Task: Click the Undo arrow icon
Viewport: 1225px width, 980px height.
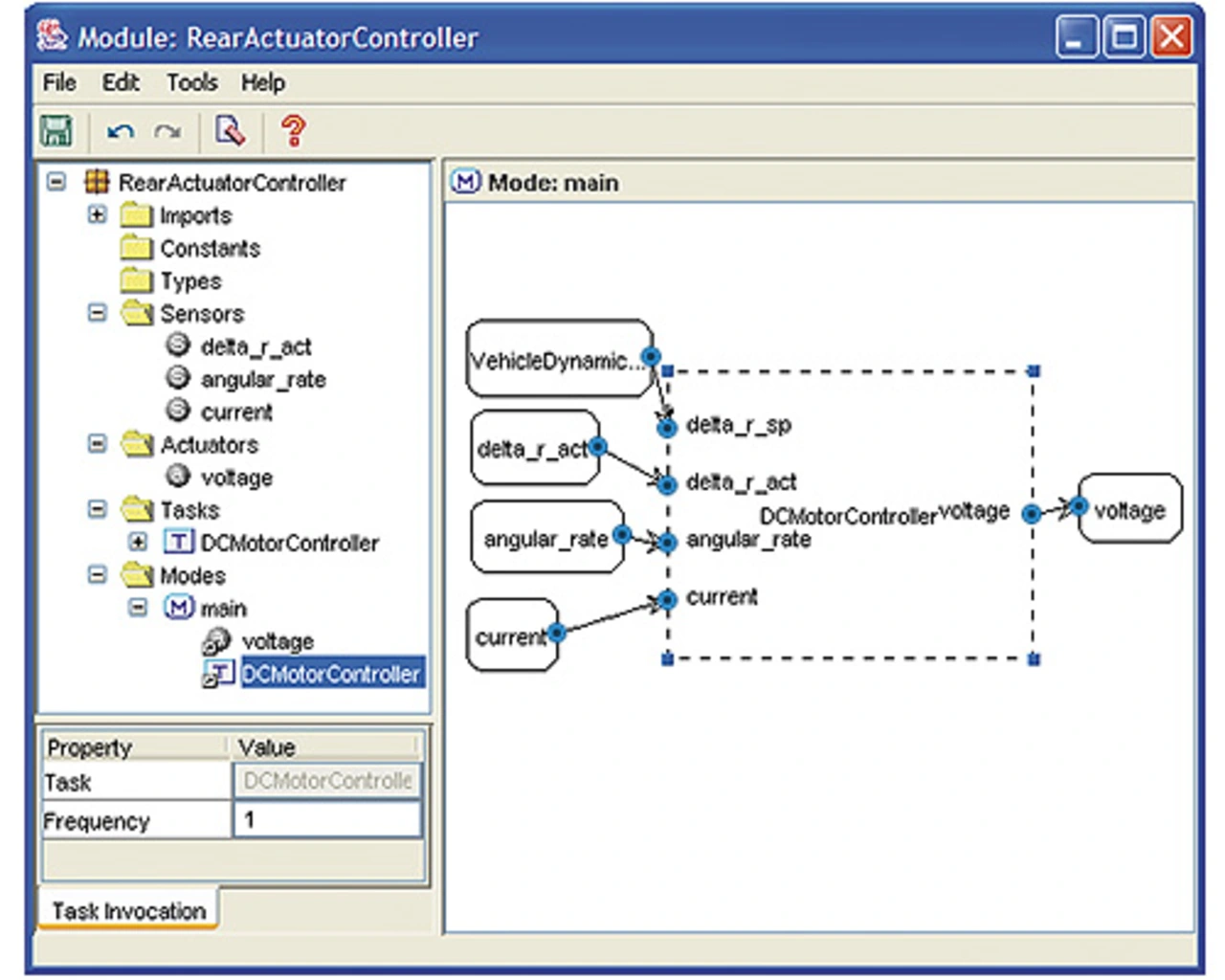Action: 121,131
